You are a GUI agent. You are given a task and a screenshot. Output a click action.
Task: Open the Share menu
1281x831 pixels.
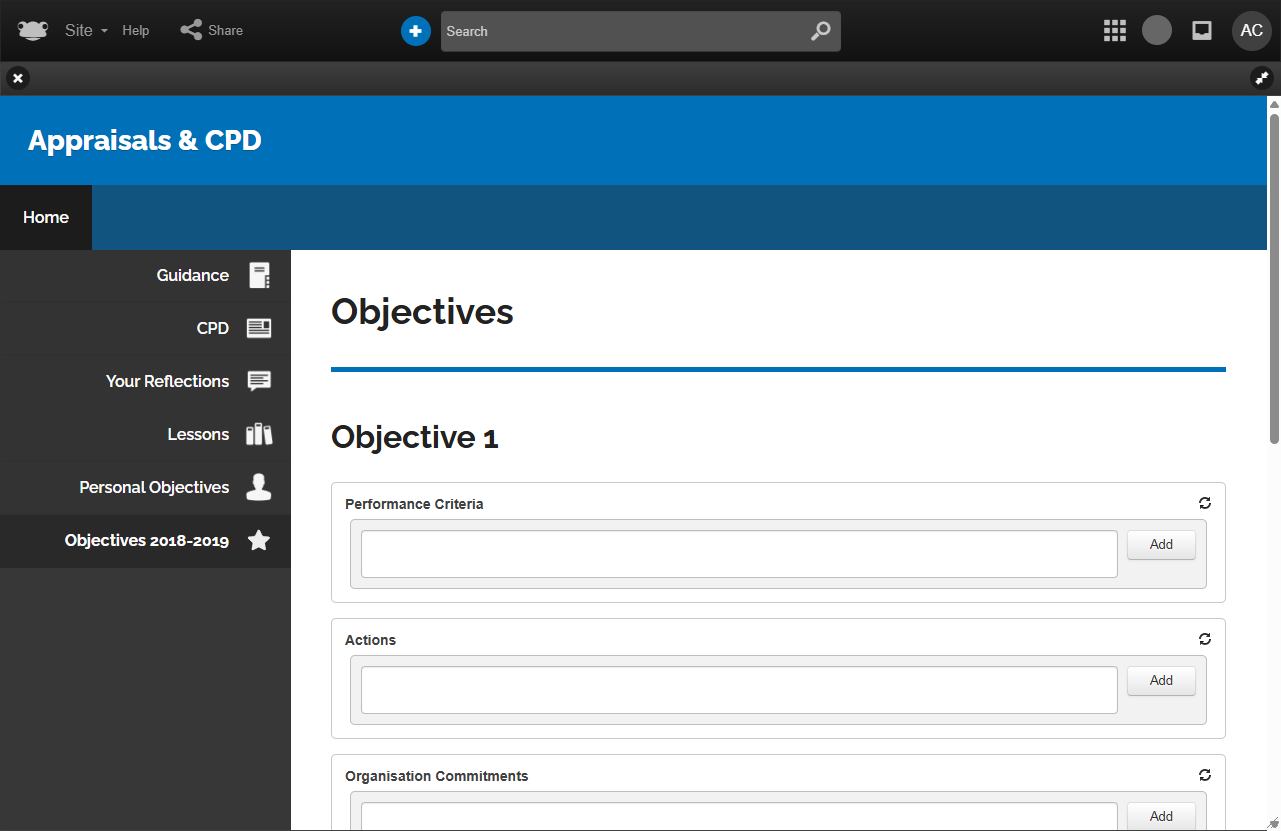(x=212, y=31)
